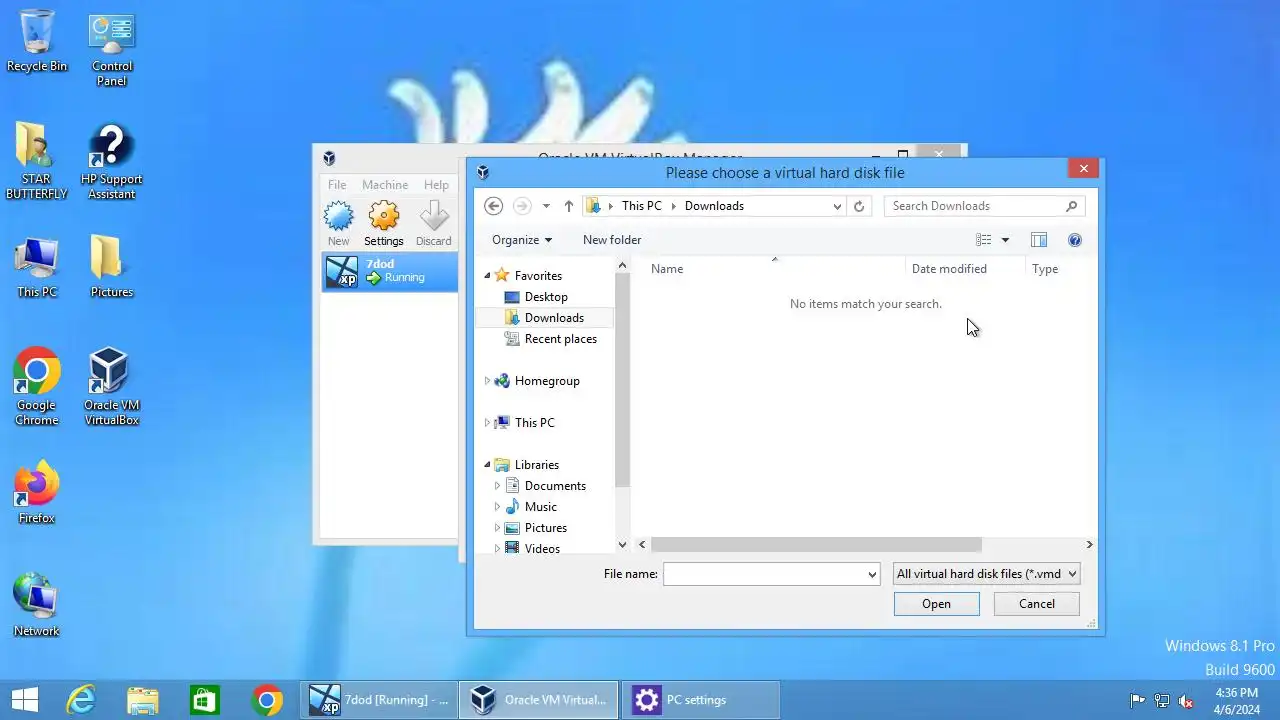Sort by Date modified column header
Screen dimensions: 1280x720
click(966, 269)
